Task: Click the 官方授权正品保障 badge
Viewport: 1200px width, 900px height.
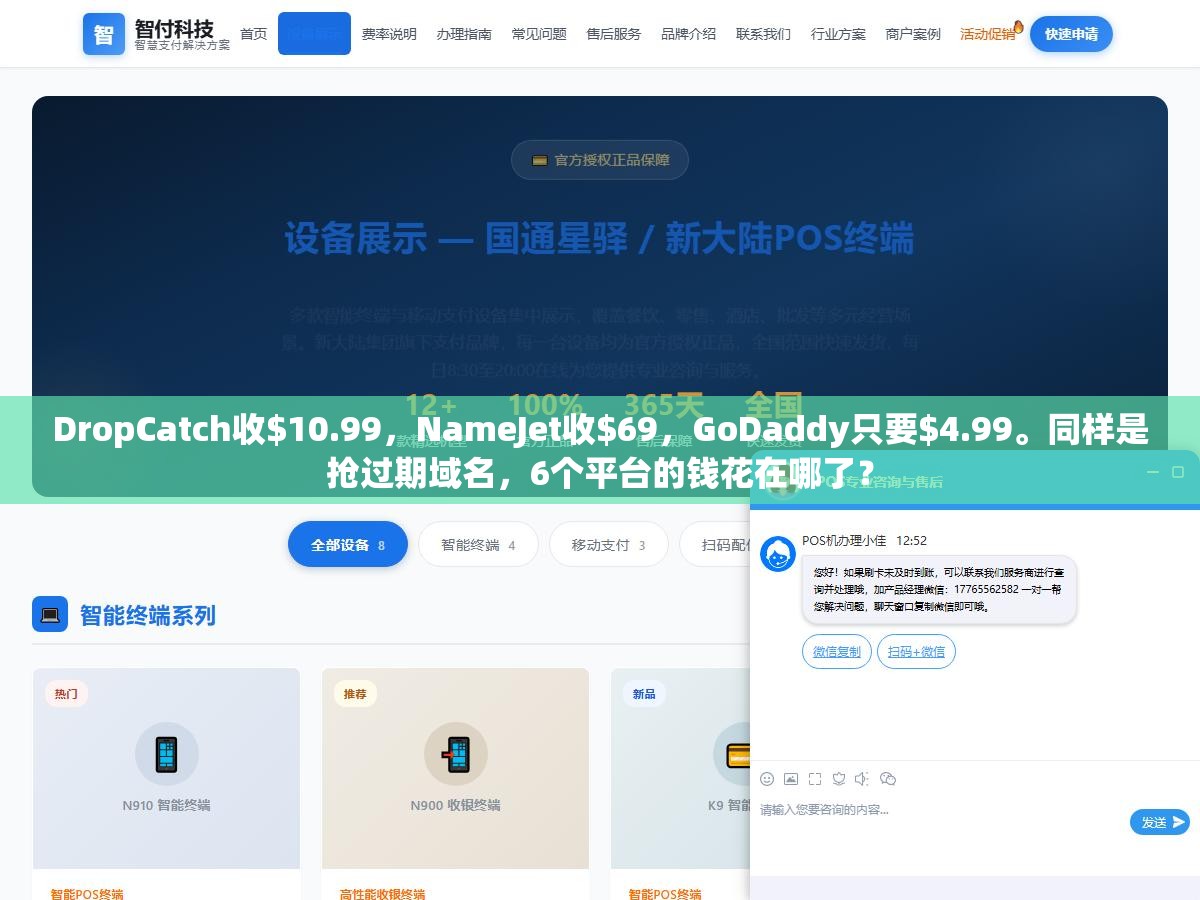Action: click(x=600, y=160)
